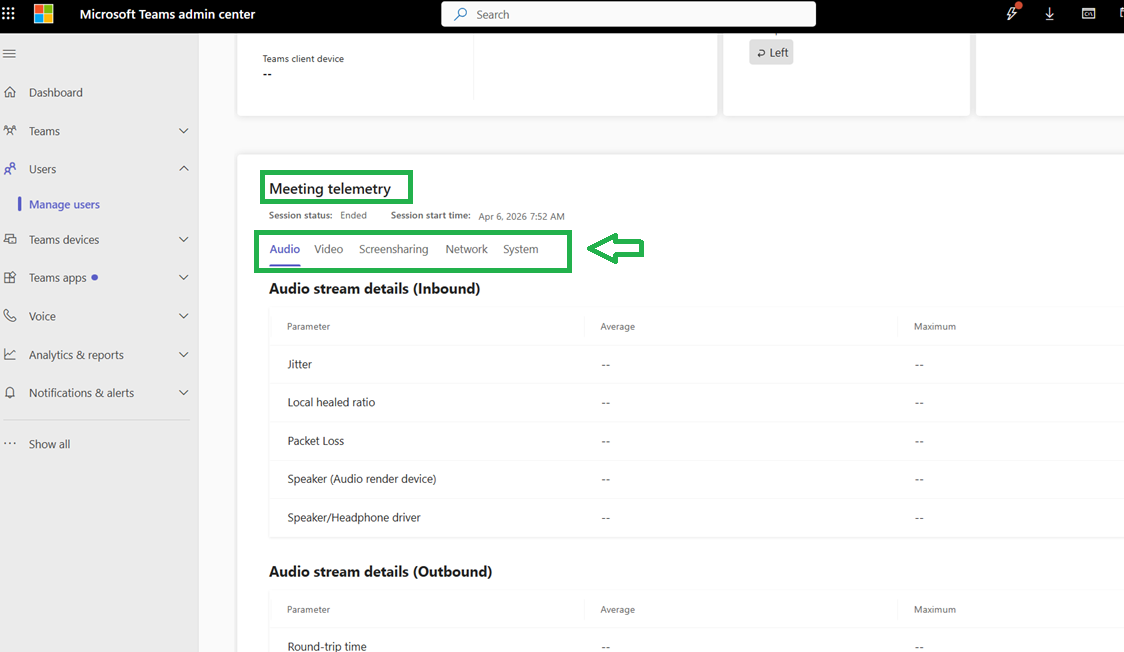The image size is (1124, 652).
Task: Open Users in the sidebar
Action: click(x=42, y=169)
